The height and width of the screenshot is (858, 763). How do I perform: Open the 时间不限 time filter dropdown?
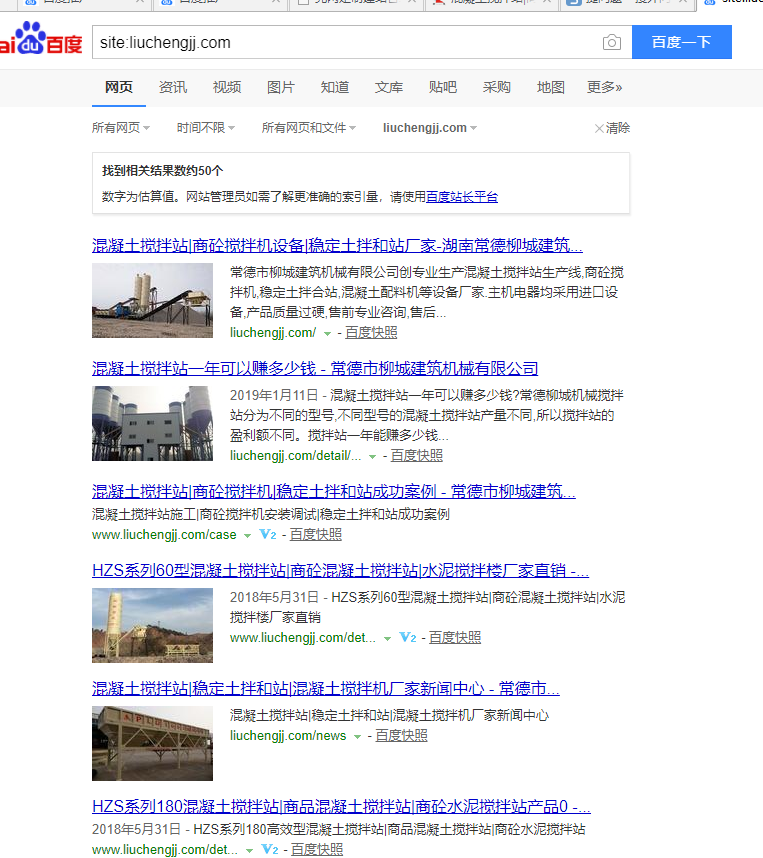pos(206,128)
